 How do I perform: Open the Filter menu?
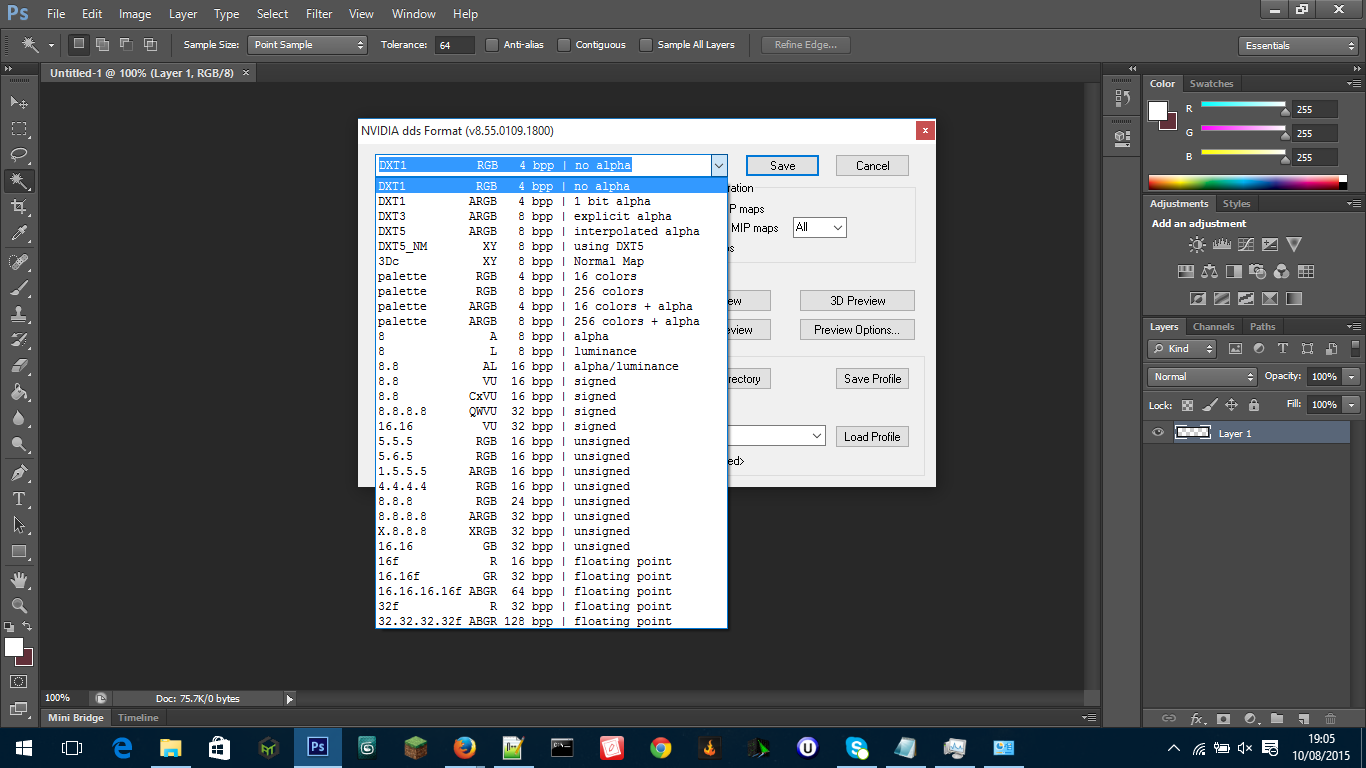click(x=319, y=14)
